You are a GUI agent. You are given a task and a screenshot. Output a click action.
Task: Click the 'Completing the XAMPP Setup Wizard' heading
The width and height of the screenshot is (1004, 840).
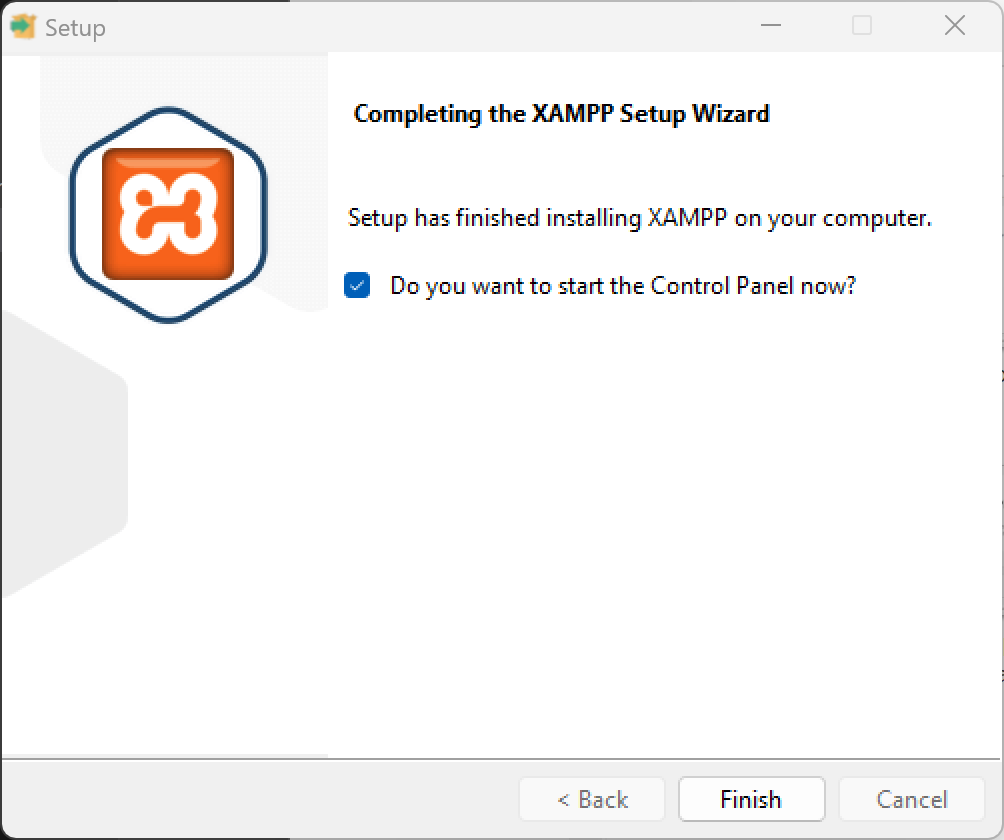(x=562, y=114)
